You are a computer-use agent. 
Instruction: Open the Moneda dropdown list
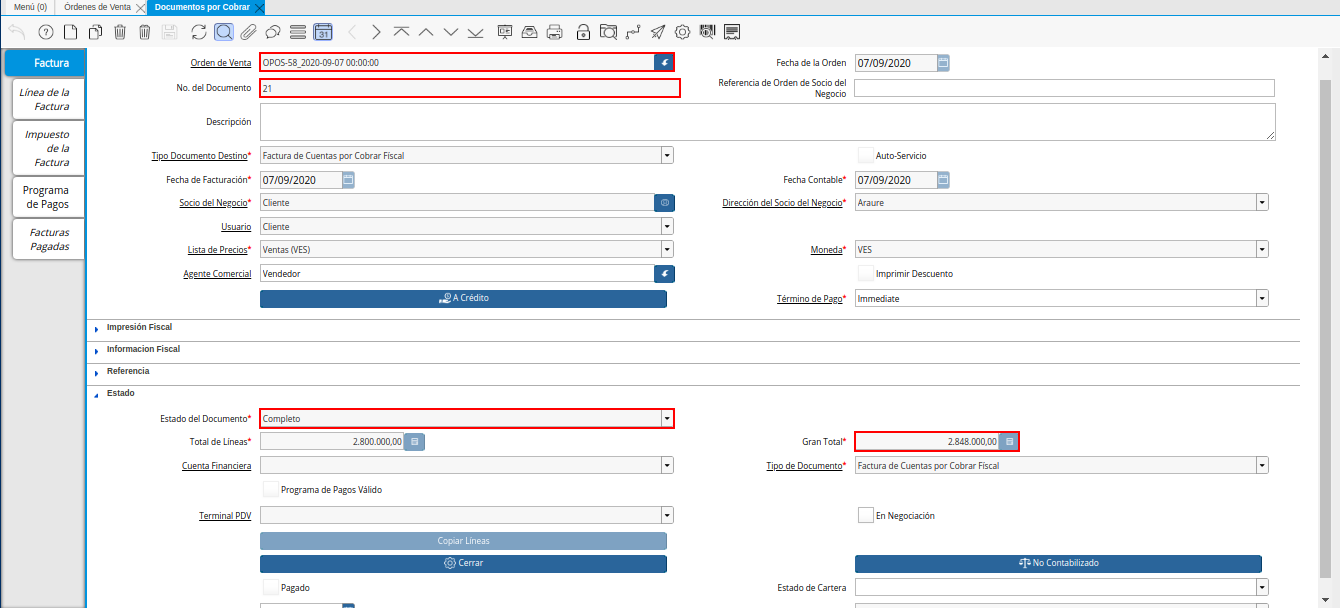[x=1261, y=249]
